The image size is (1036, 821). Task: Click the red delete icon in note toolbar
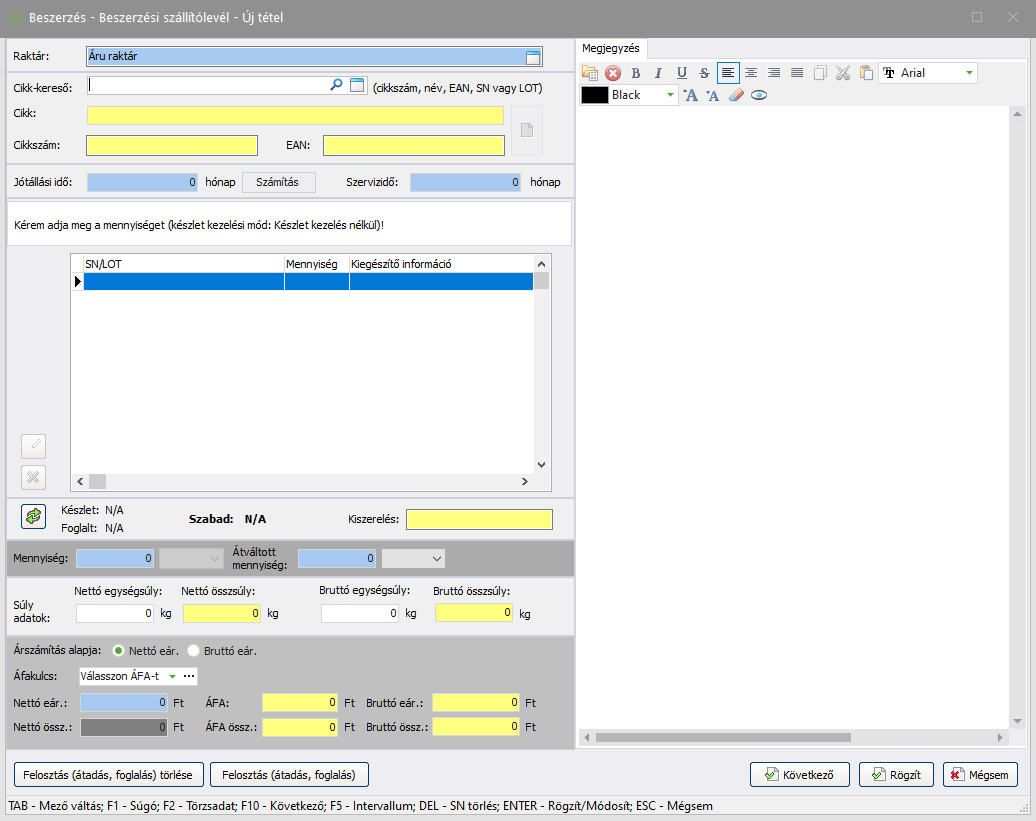coord(613,73)
